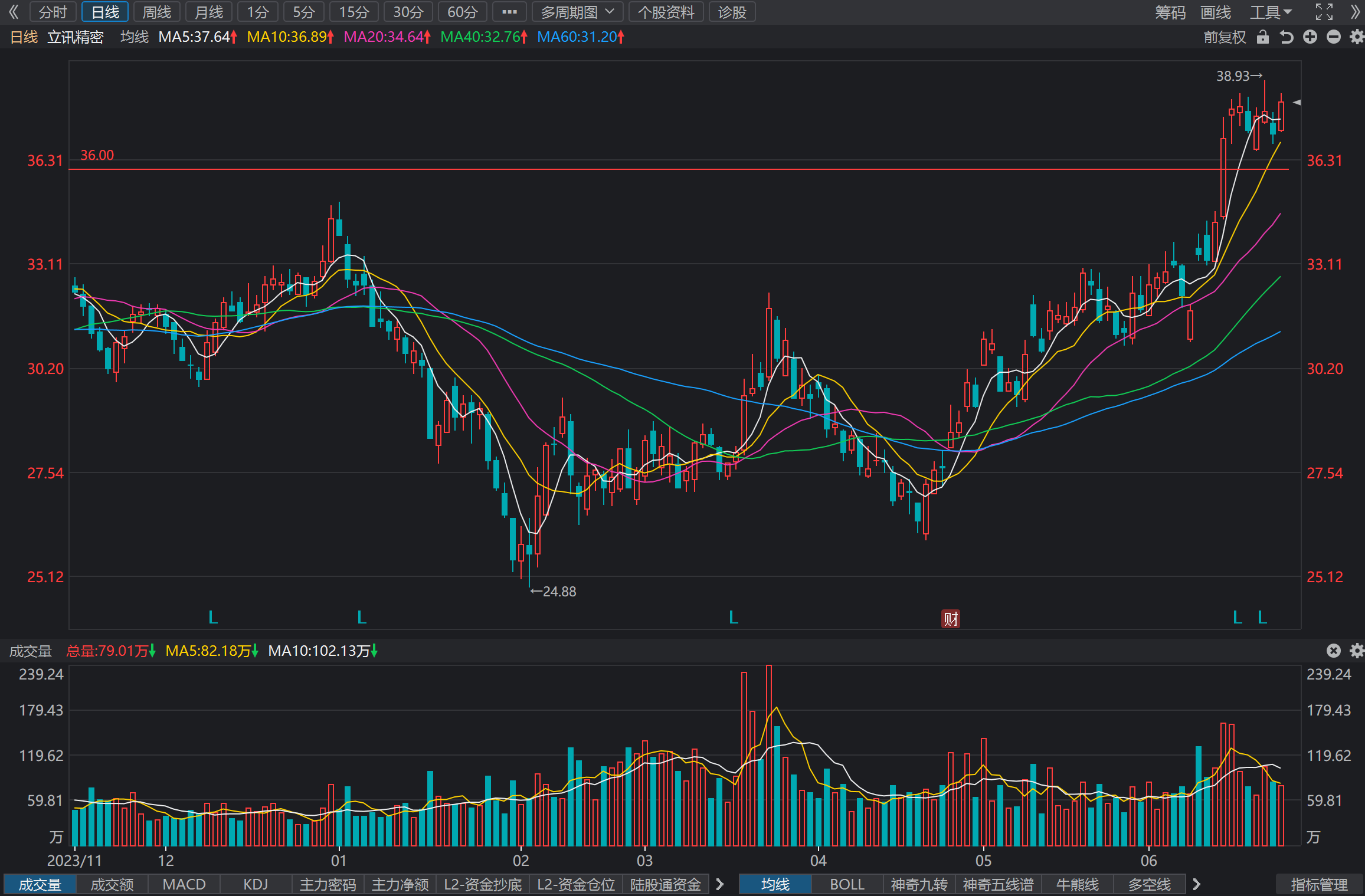Zoom in the K-line chart with plus icon
Viewport: 1365px width, 896px height.
click(1310, 37)
